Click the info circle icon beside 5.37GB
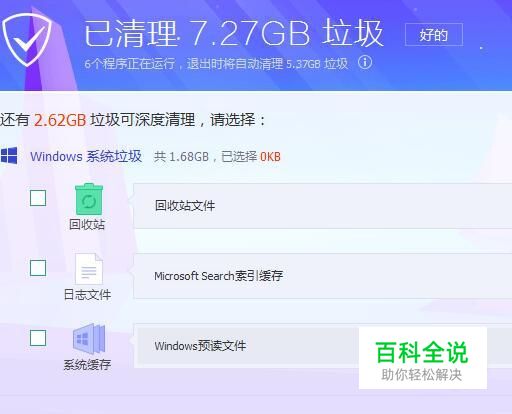512x414 pixels. (365, 62)
